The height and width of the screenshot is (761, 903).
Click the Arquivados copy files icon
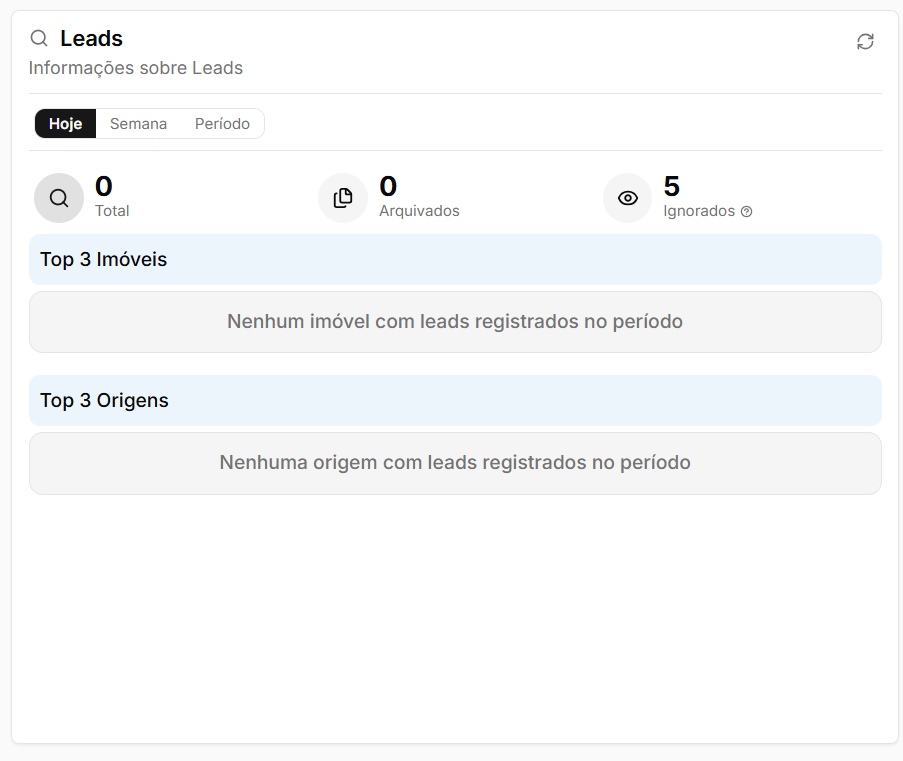click(x=343, y=198)
